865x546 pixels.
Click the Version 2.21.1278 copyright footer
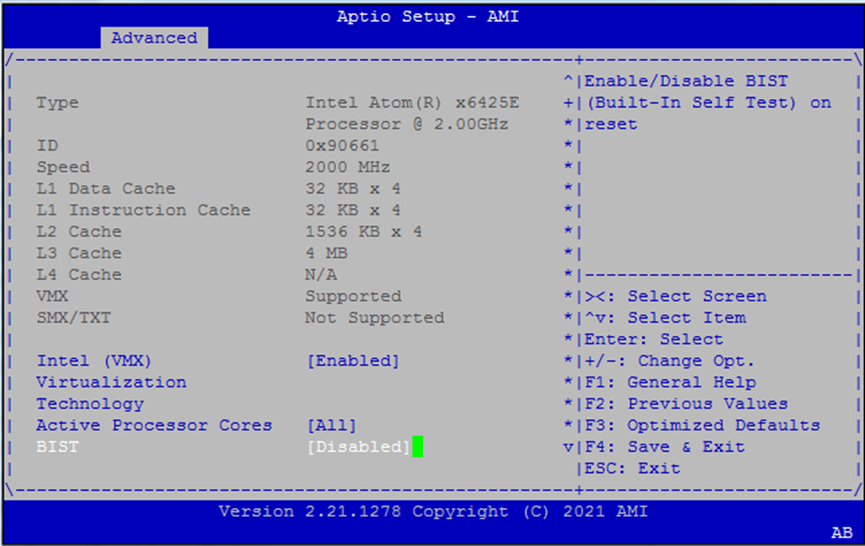(x=434, y=511)
